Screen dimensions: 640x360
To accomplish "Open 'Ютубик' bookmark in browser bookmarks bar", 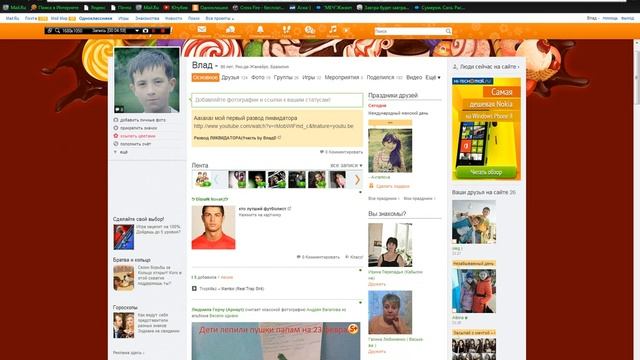I will pyautogui.click(x=175, y=7).
